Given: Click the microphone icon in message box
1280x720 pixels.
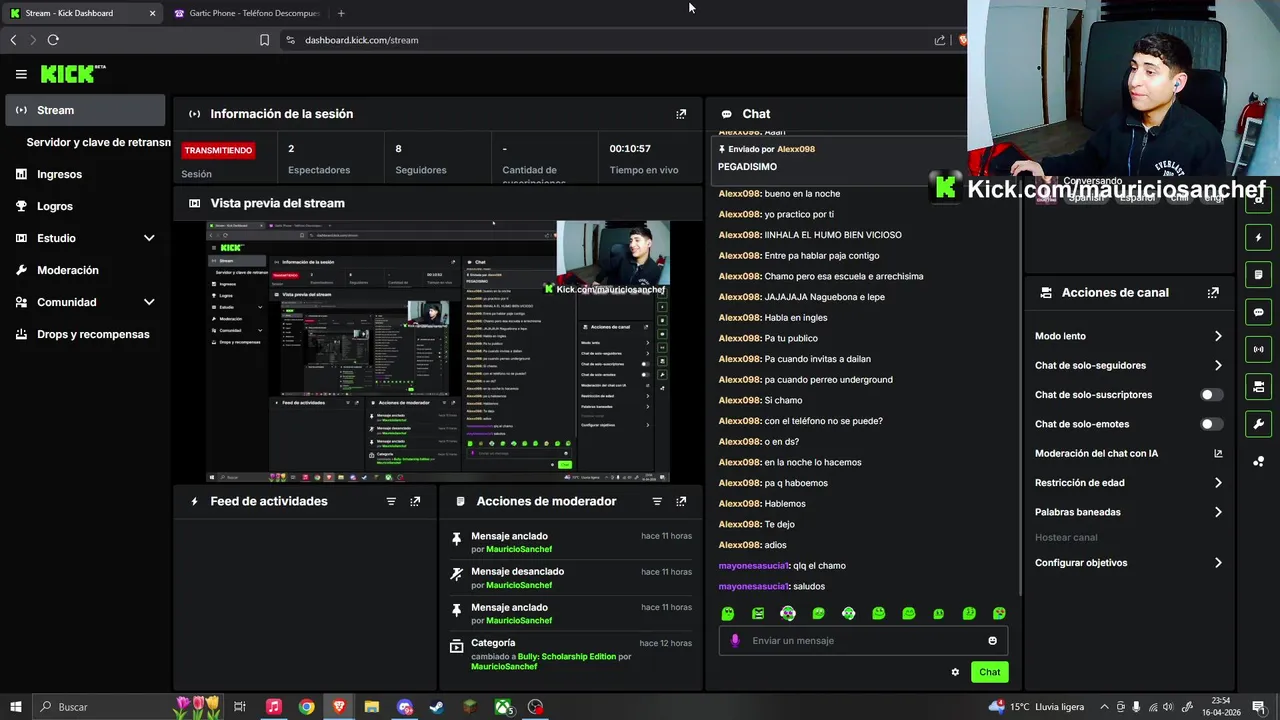Looking at the screenshot, I should [x=735, y=641].
